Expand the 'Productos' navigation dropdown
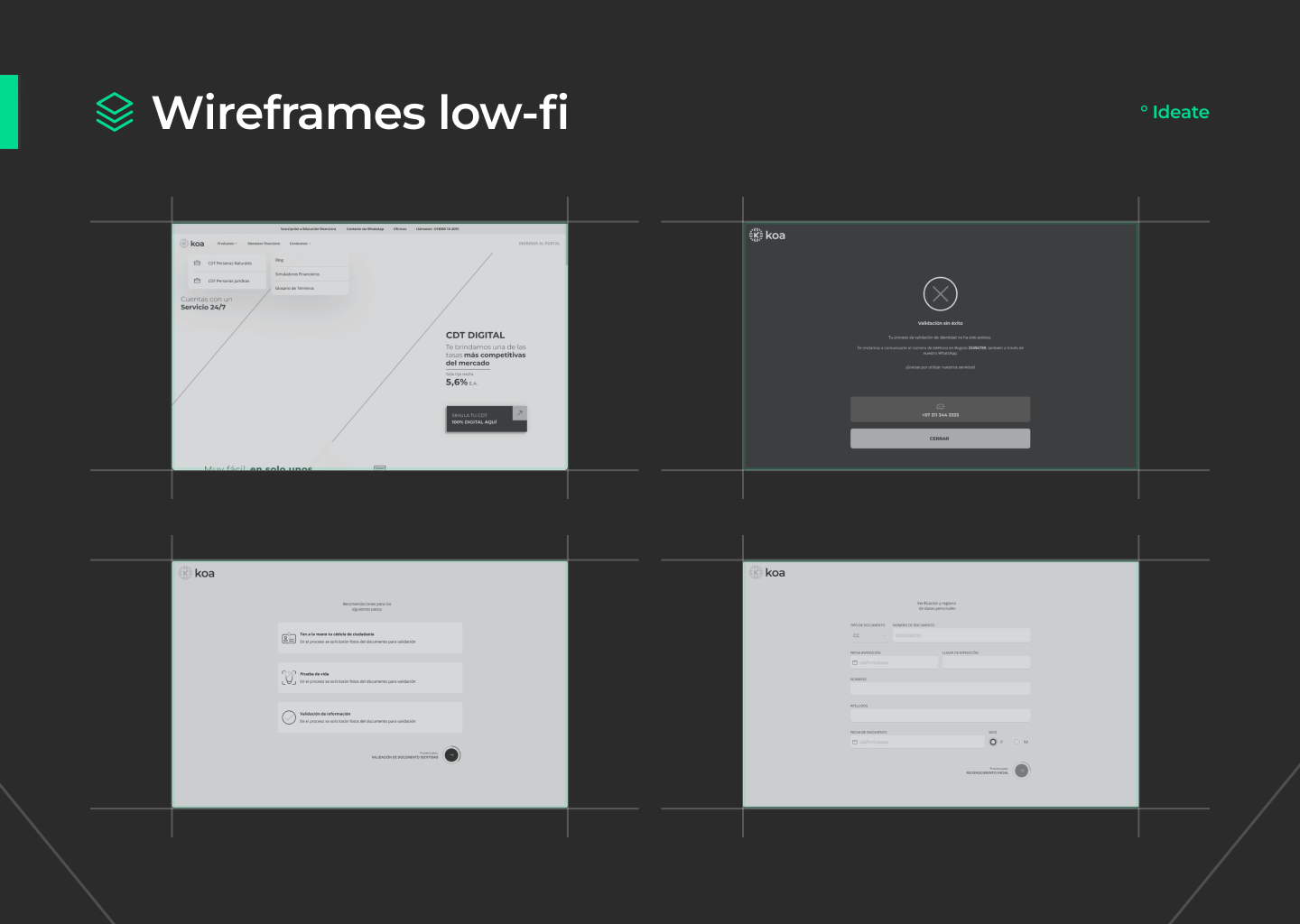 (x=227, y=244)
